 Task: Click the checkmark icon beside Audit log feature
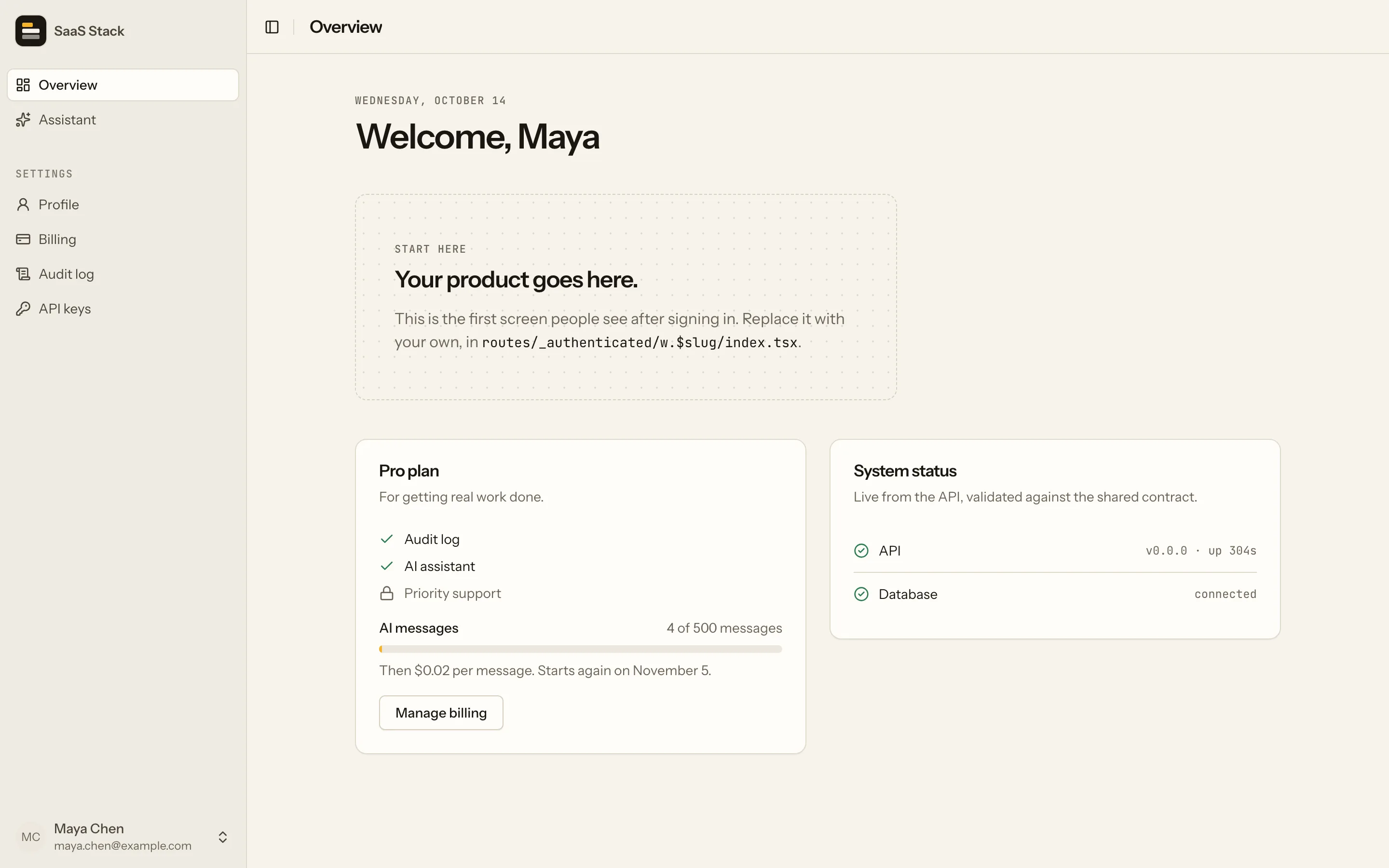pos(387,539)
